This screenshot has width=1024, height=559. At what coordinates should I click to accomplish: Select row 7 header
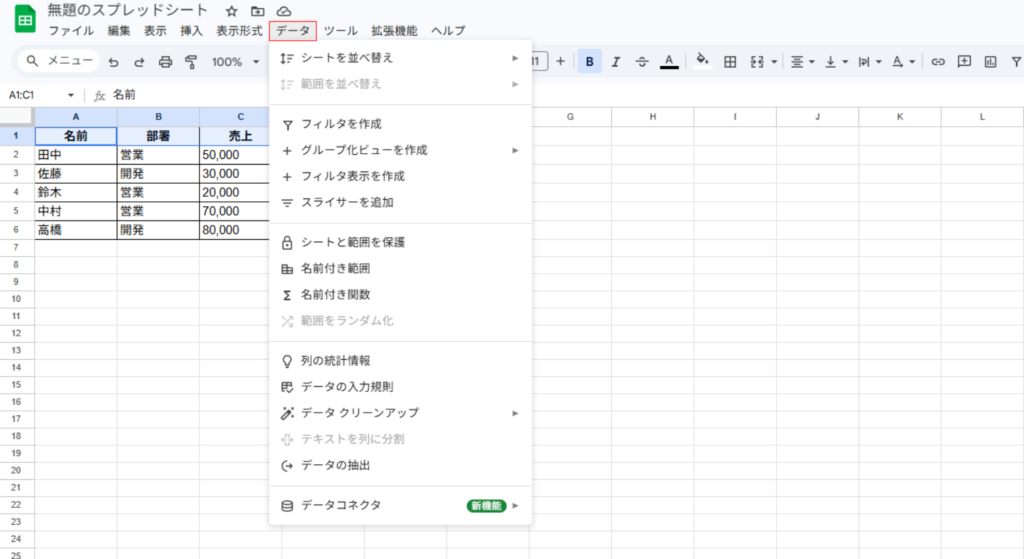[16, 248]
